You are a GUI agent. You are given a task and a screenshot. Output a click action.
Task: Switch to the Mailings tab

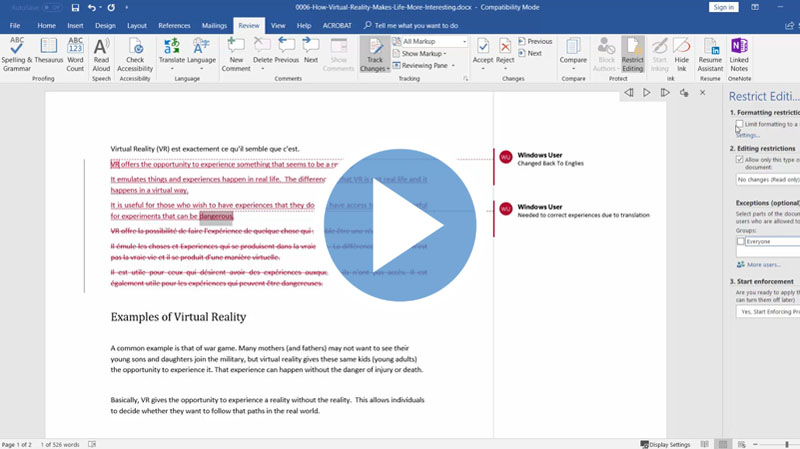(213, 25)
